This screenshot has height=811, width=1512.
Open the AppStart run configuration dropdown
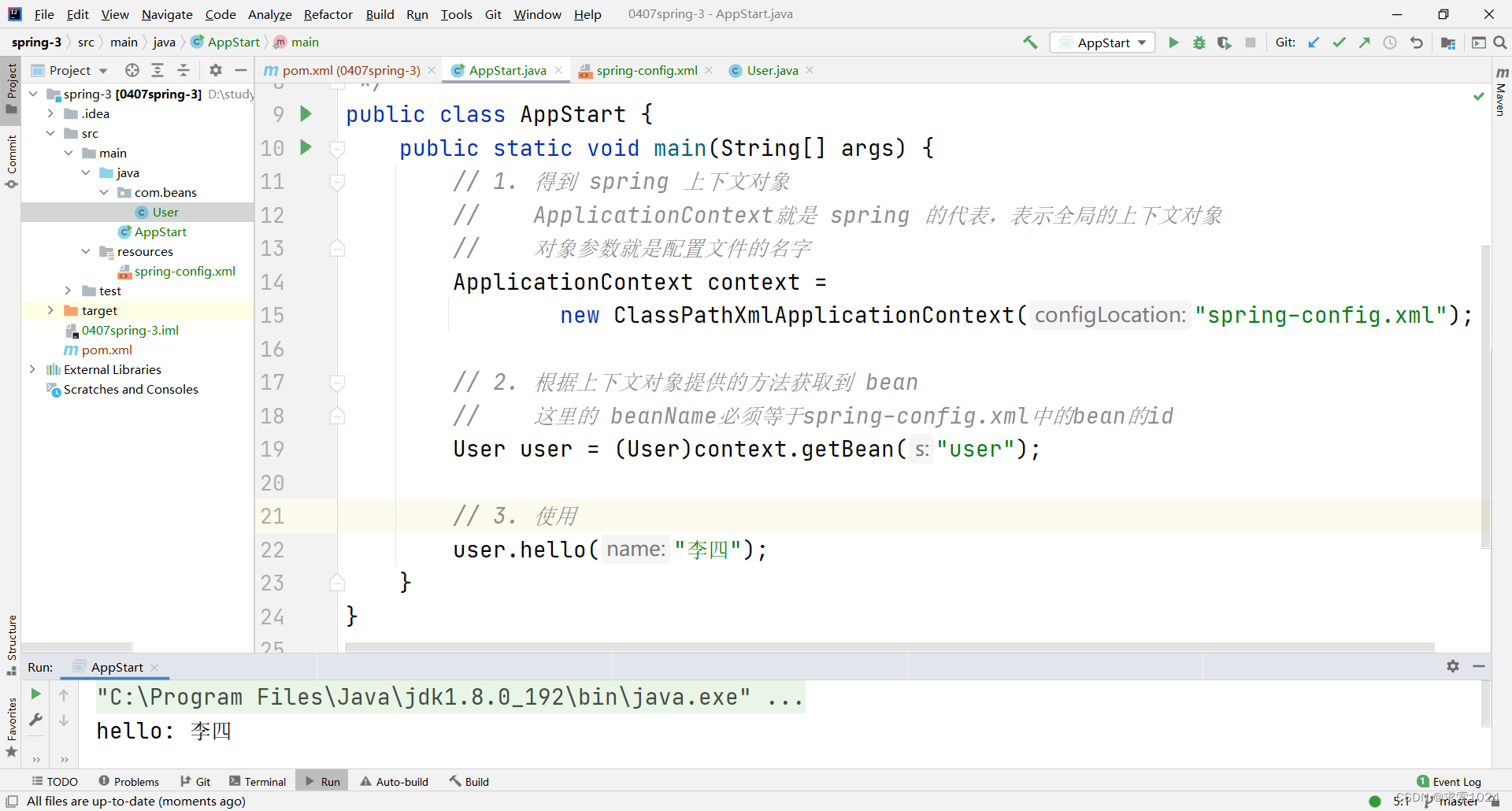pos(1102,43)
